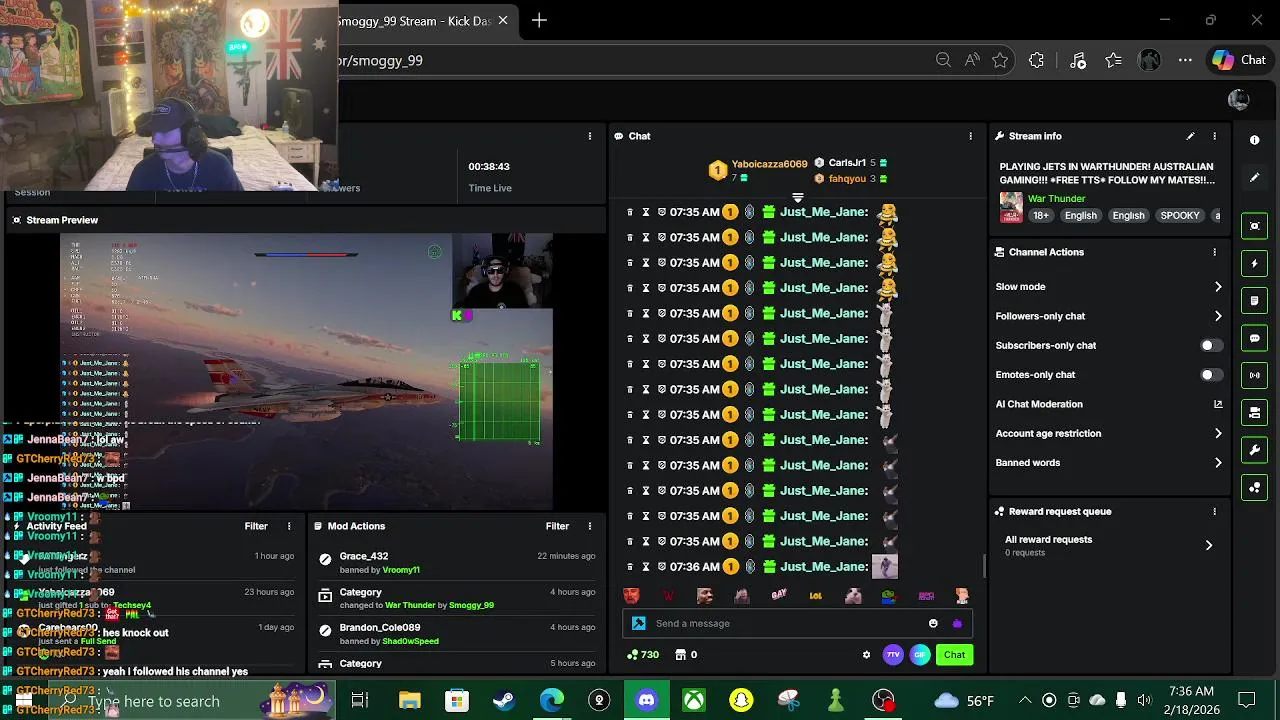Click the War Thunder category link in Stream info
This screenshot has width=1280, height=720.
pos(1056,198)
